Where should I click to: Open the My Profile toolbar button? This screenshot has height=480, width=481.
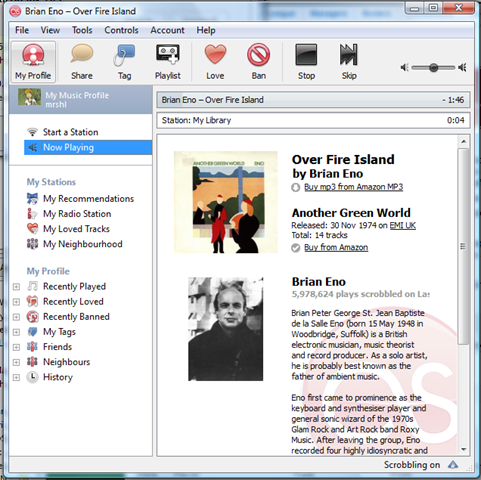[33, 62]
